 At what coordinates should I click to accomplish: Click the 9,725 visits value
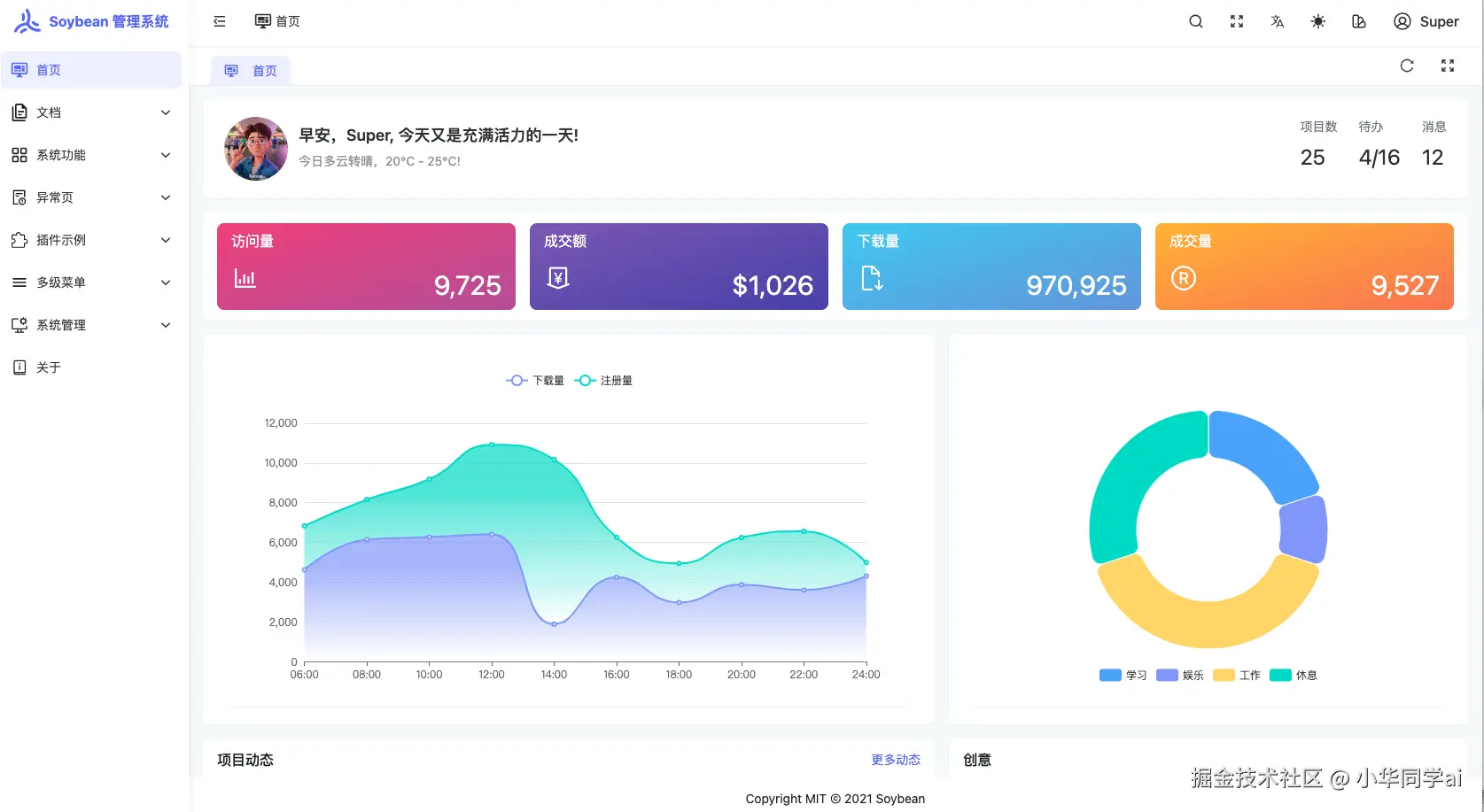point(467,285)
